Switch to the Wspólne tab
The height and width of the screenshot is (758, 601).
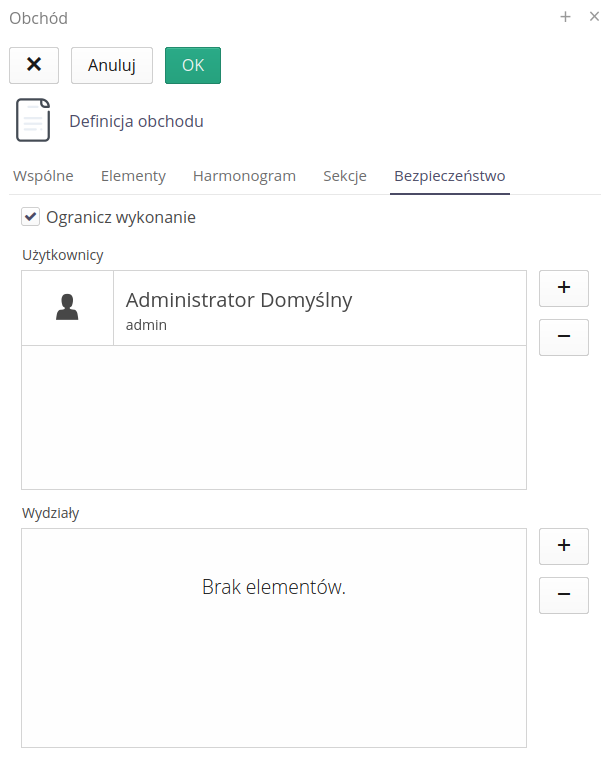(43, 176)
